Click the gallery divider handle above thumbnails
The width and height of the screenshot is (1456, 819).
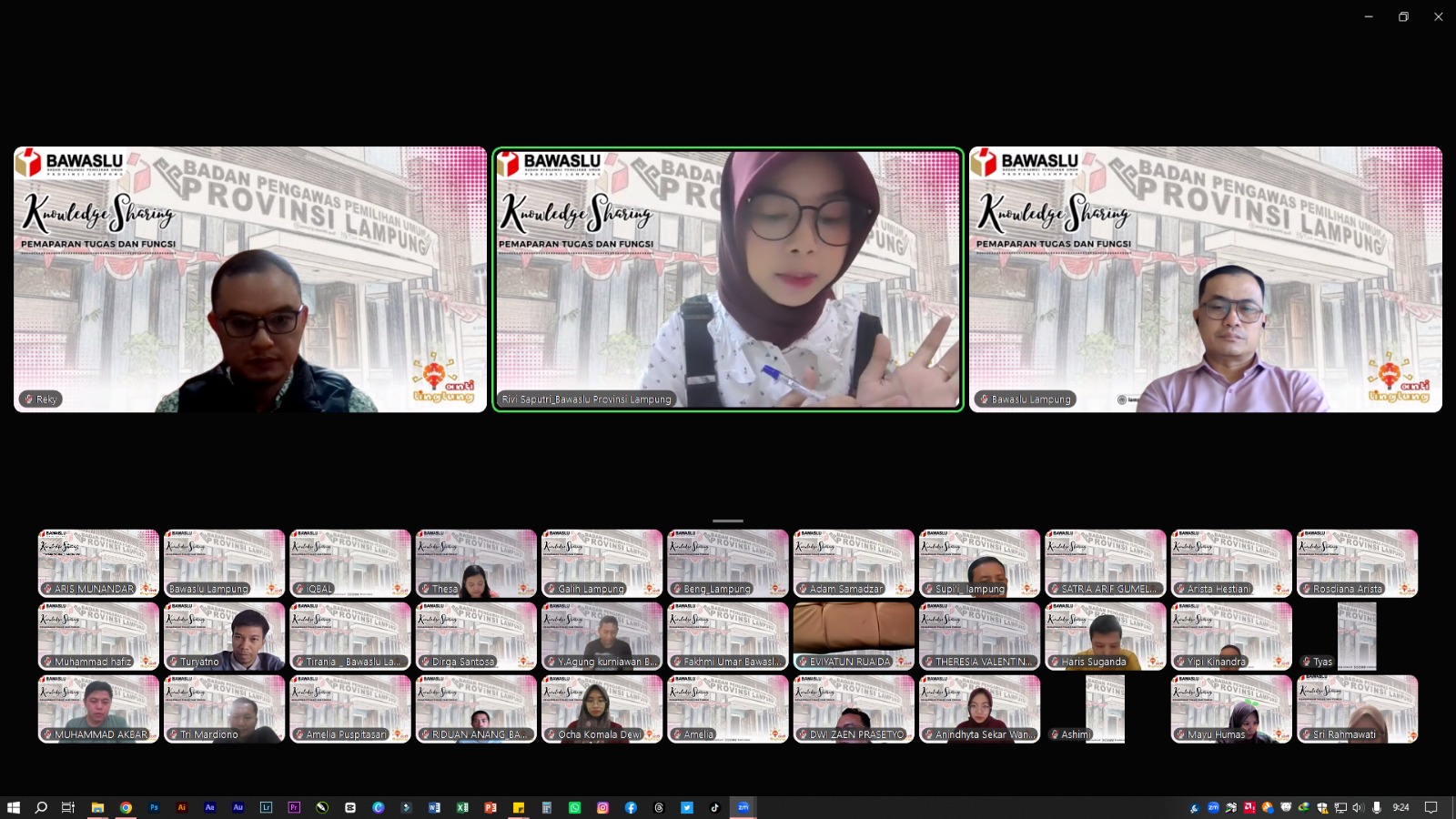(x=728, y=521)
